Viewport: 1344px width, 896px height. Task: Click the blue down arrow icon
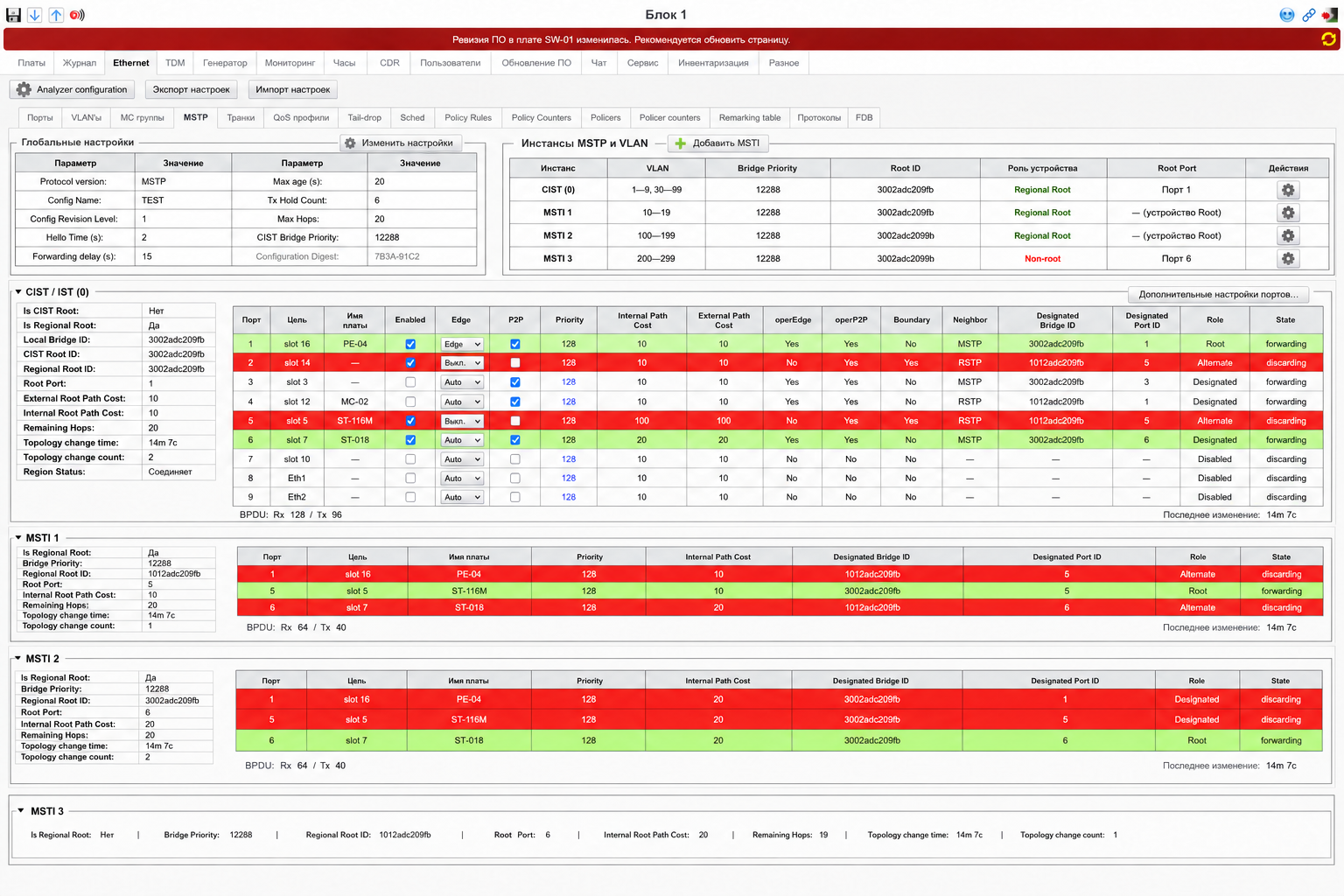pos(34,15)
